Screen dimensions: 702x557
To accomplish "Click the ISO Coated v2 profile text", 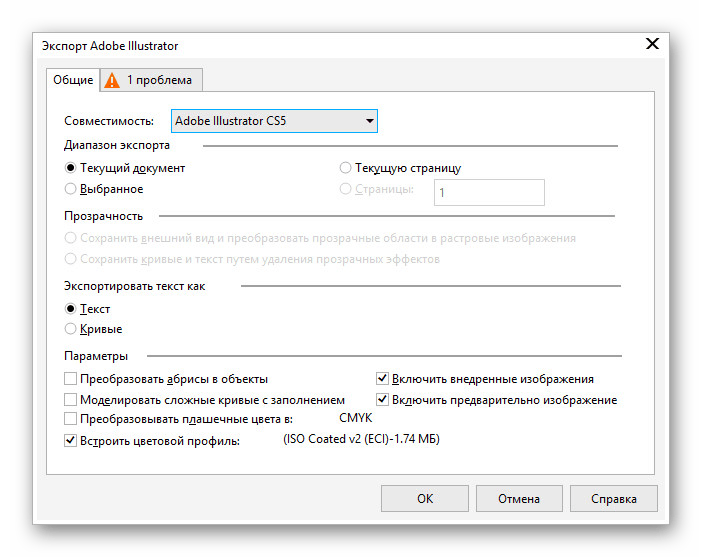I will click(x=361, y=439).
